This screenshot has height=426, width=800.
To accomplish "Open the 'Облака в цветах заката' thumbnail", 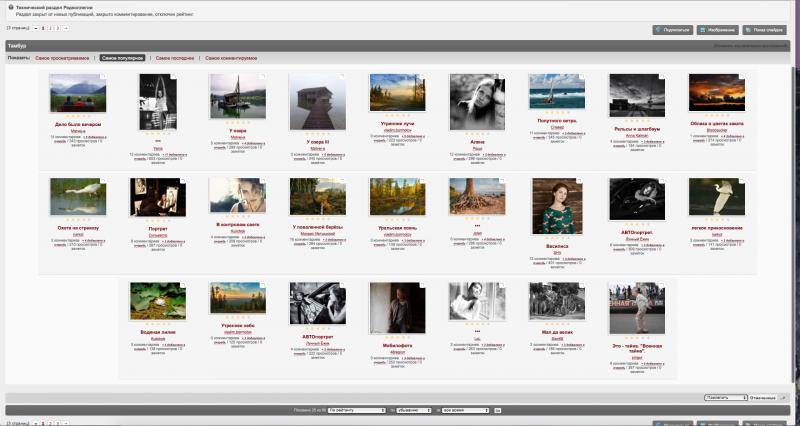I will (x=717, y=92).
